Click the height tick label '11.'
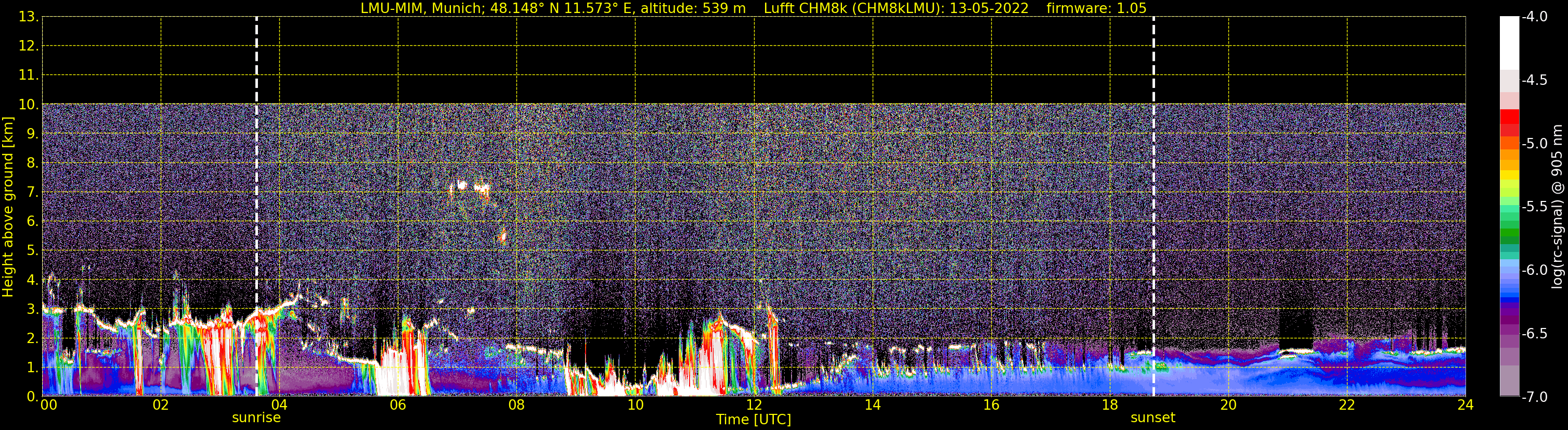 [29, 75]
